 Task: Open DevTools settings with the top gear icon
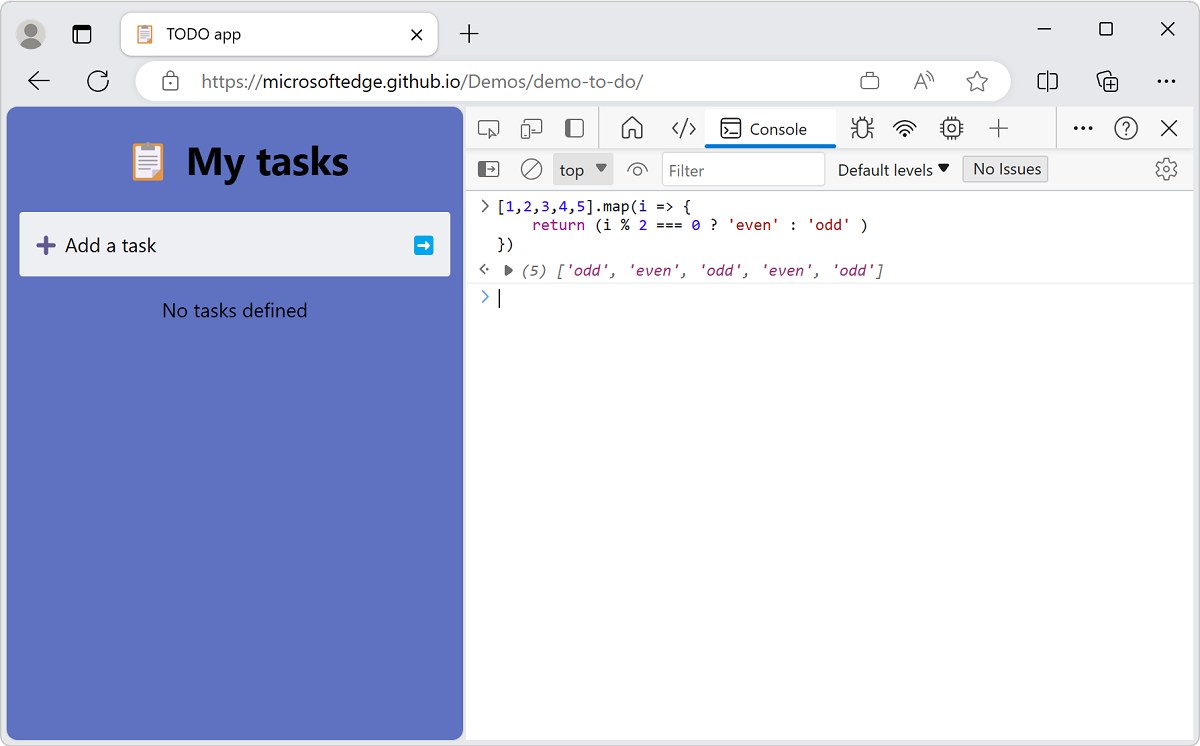[x=951, y=128]
